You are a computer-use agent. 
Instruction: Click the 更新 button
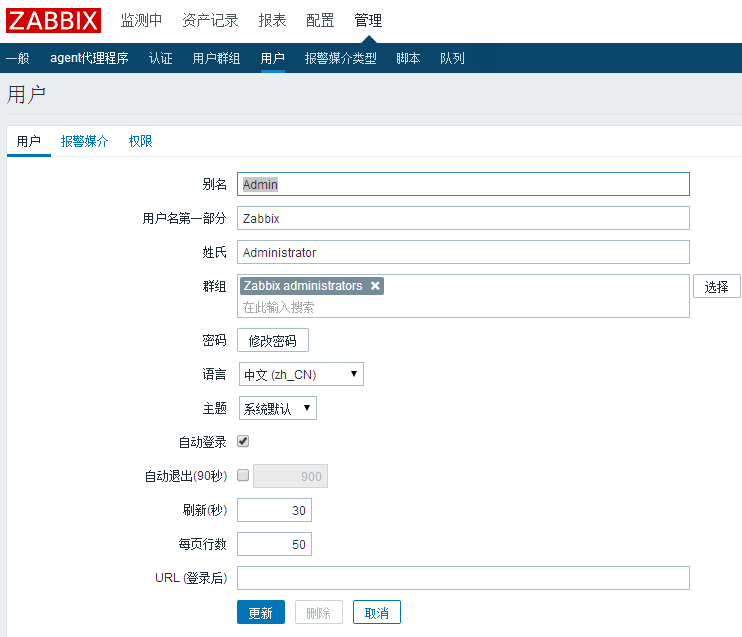click(x=261, y=612)
